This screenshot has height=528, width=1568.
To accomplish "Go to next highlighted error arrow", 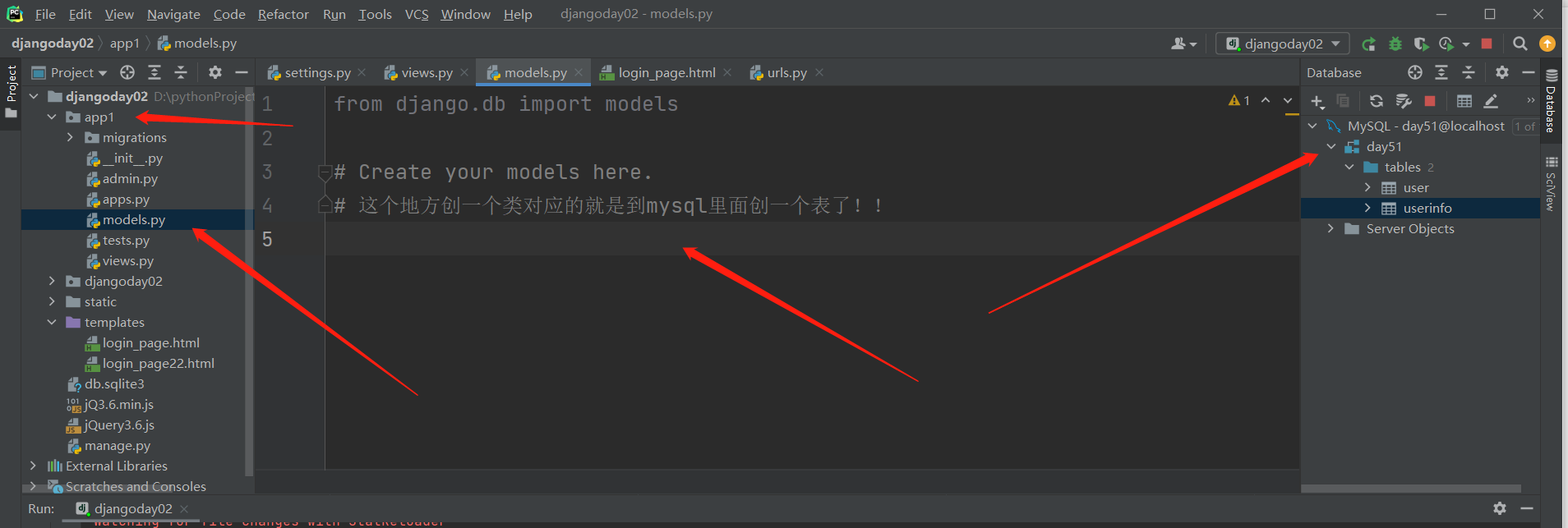I will [x=1288, y=100].
